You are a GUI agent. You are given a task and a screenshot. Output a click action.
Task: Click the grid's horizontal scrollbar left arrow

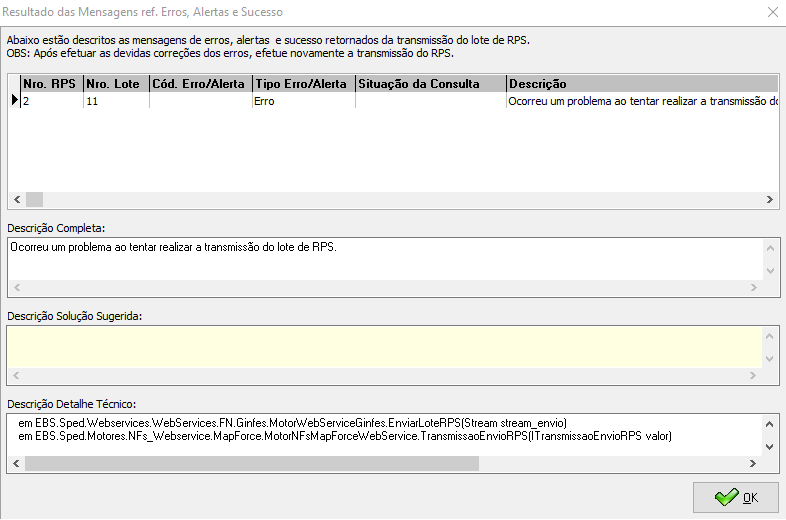point(17,199)
